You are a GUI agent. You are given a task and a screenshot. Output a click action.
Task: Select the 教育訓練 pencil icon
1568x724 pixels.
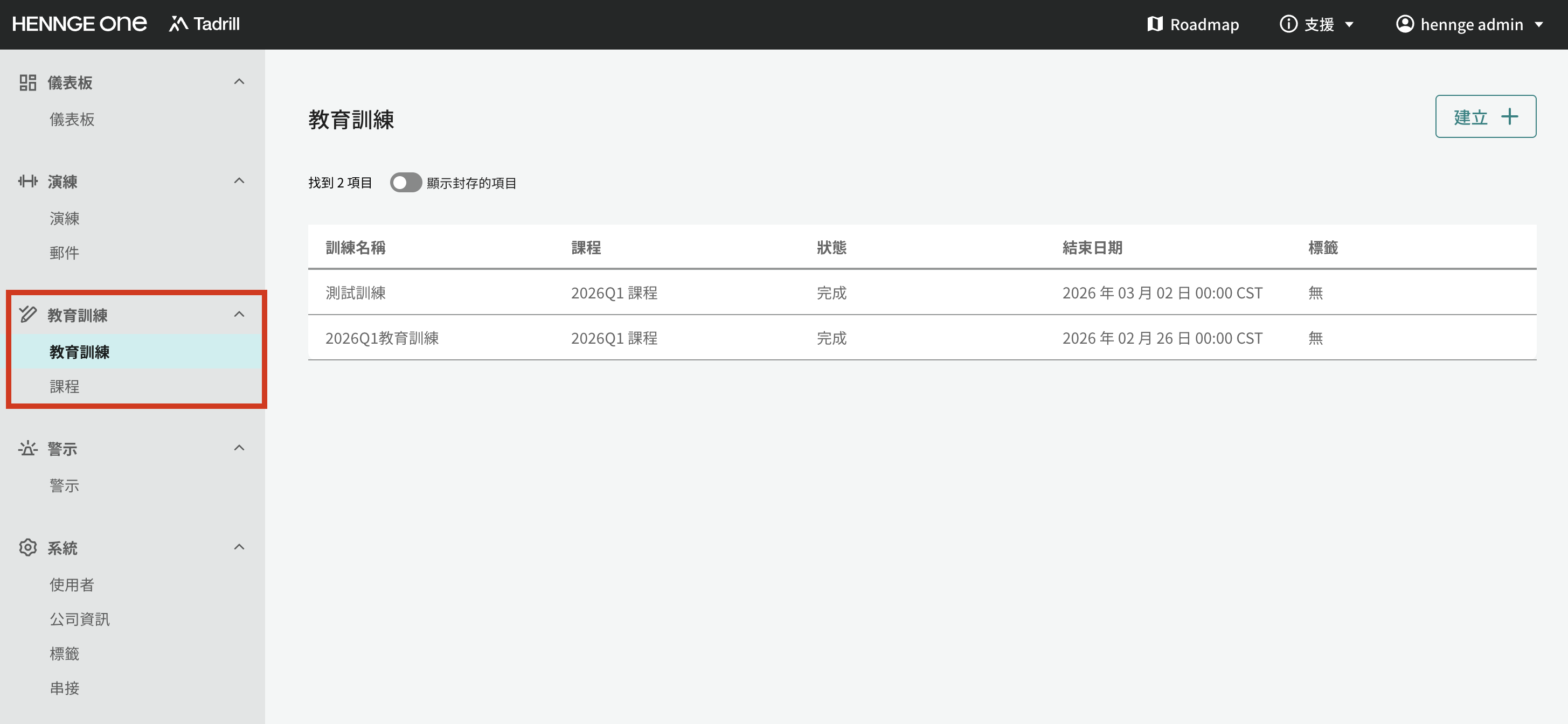pos(27,315)
